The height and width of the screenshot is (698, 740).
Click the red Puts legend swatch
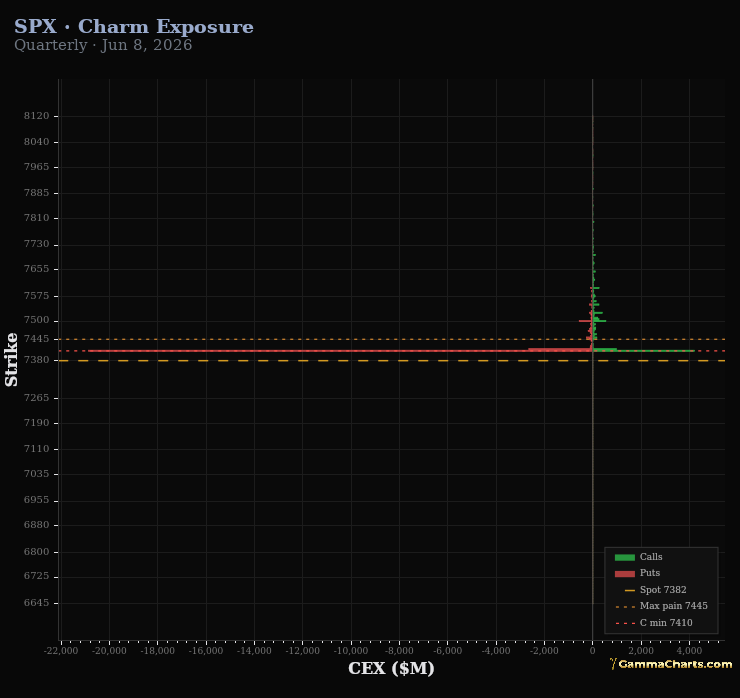[x=624, y=573]
